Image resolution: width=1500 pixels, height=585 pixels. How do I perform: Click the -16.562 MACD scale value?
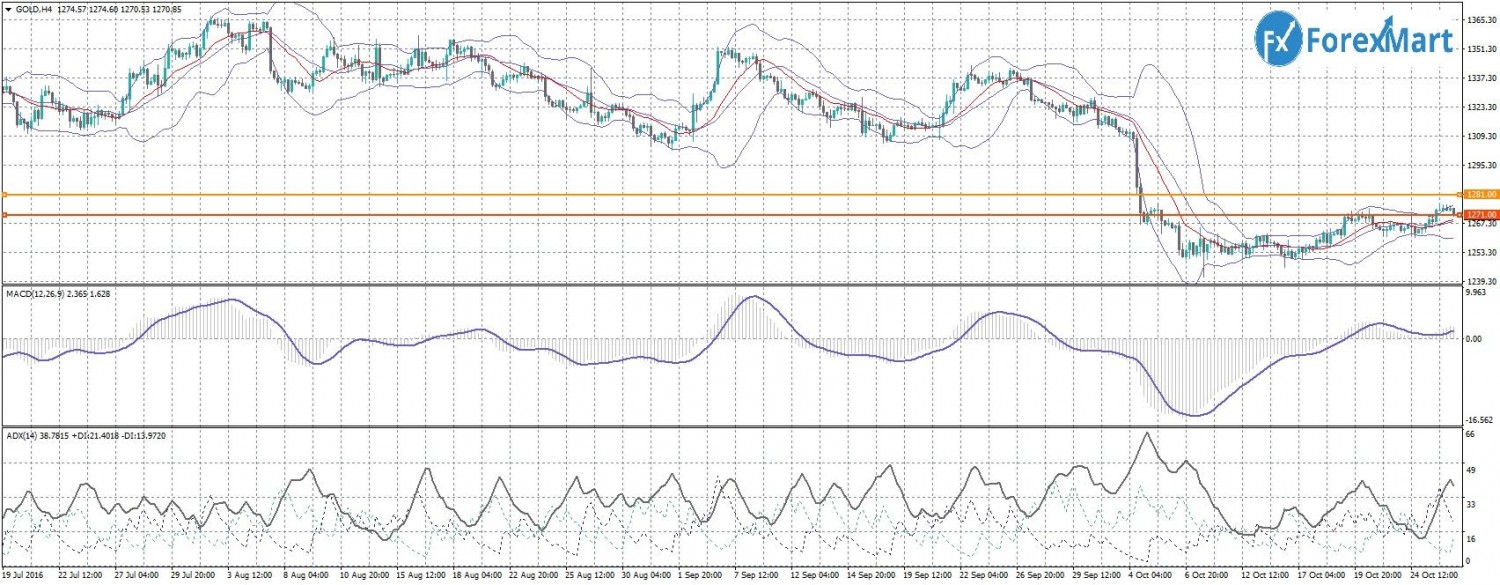click(1478, 421)
